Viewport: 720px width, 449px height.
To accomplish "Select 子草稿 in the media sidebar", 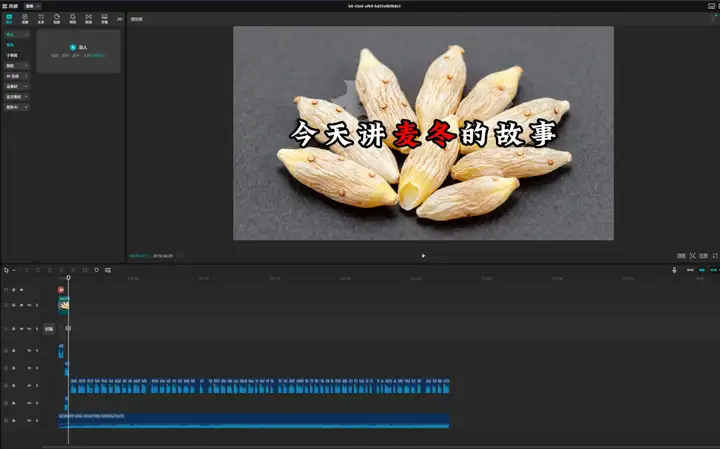I will [12, 55].
